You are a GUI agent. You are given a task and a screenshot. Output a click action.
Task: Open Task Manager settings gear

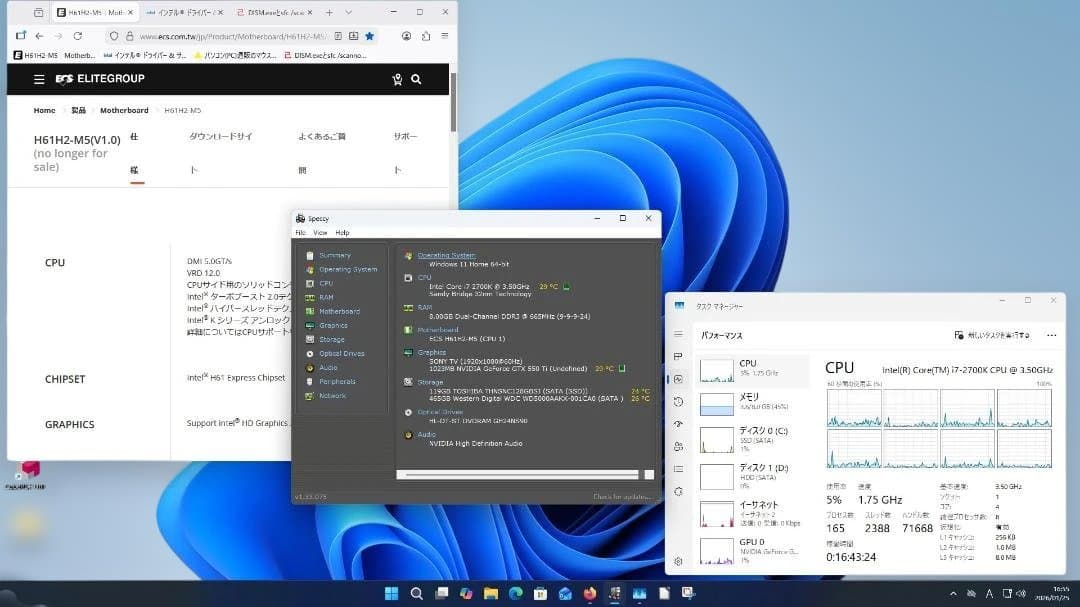[x=679, y=563]
